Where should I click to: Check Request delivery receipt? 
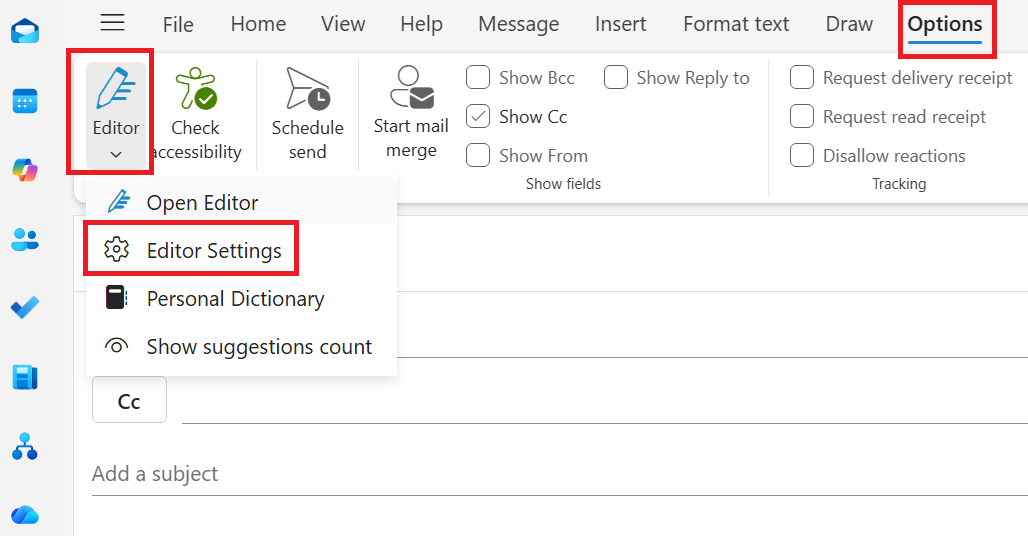tap(802, 77)
